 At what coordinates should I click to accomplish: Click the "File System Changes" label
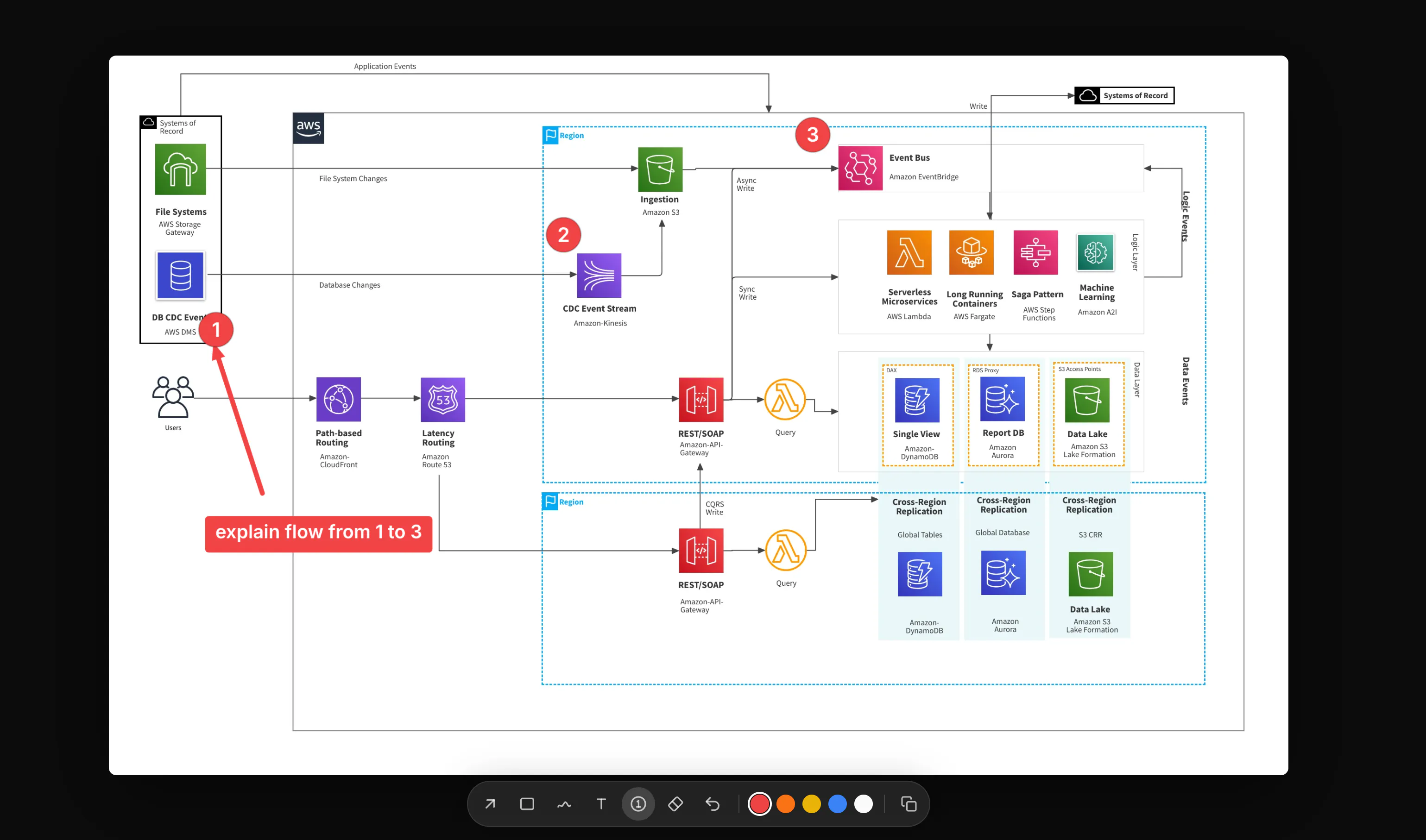353,178
